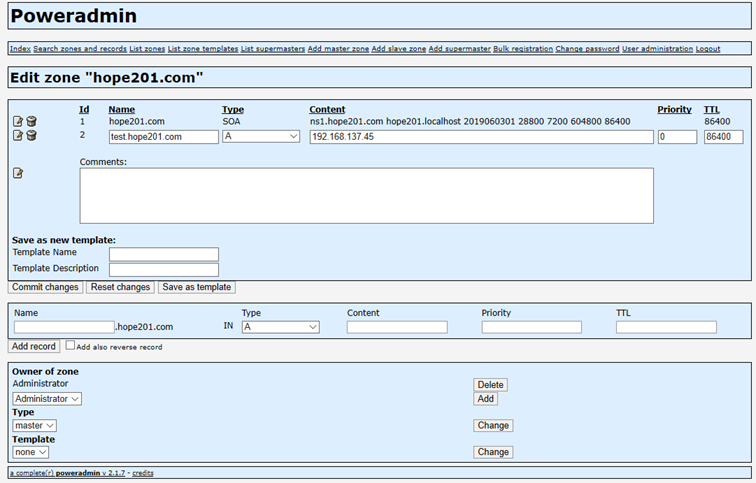756x483 pixels.
Task: Open the zone type master dropdown
Action: pos(34,426)
